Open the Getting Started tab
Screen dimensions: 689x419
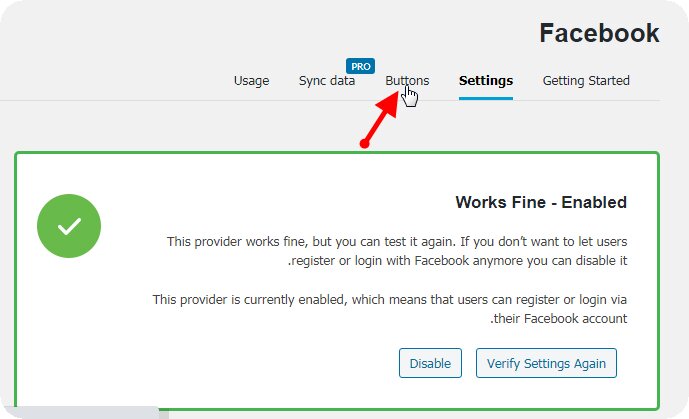click(x=586, y=81)
